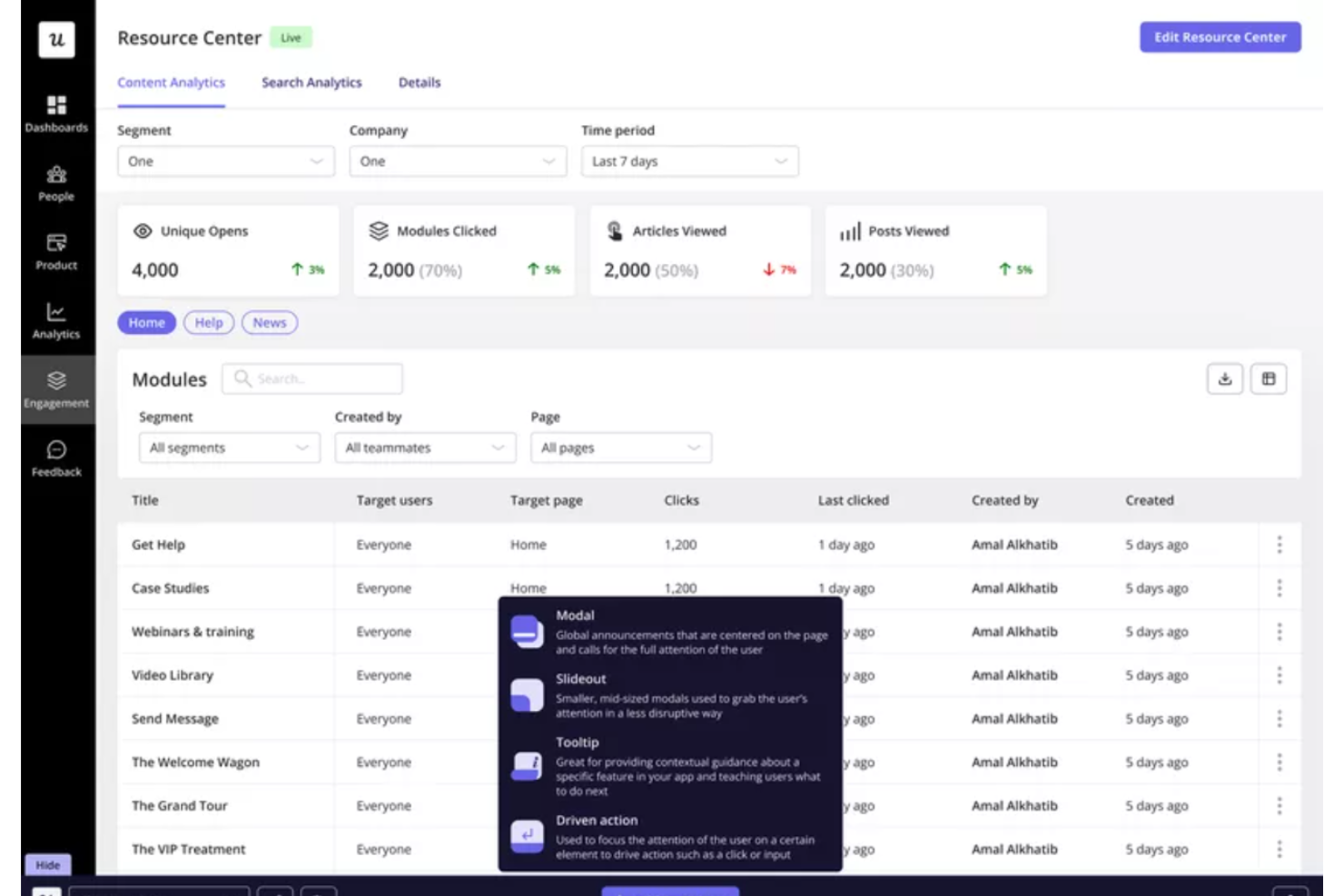
Task: Open the Time period dropdown
Action: [689, 161]
